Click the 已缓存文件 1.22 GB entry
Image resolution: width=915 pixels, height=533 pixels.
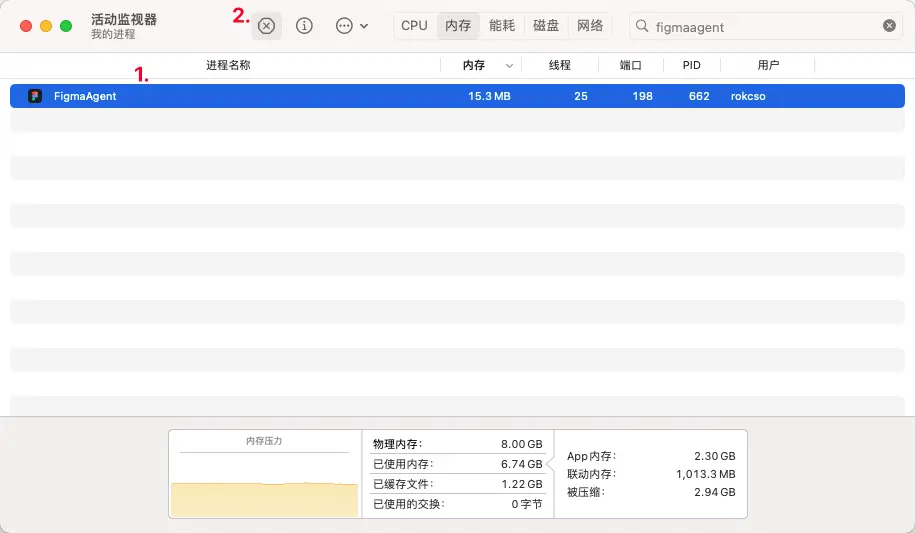tap(458, 483)
